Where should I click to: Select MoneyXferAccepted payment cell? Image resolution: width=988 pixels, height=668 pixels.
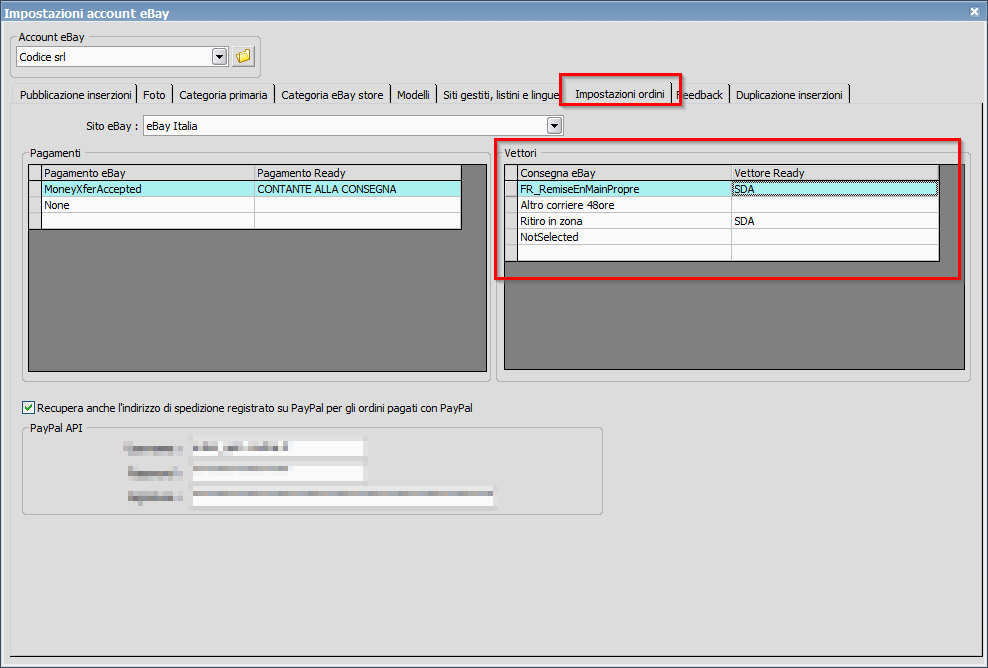click(148, 189)
